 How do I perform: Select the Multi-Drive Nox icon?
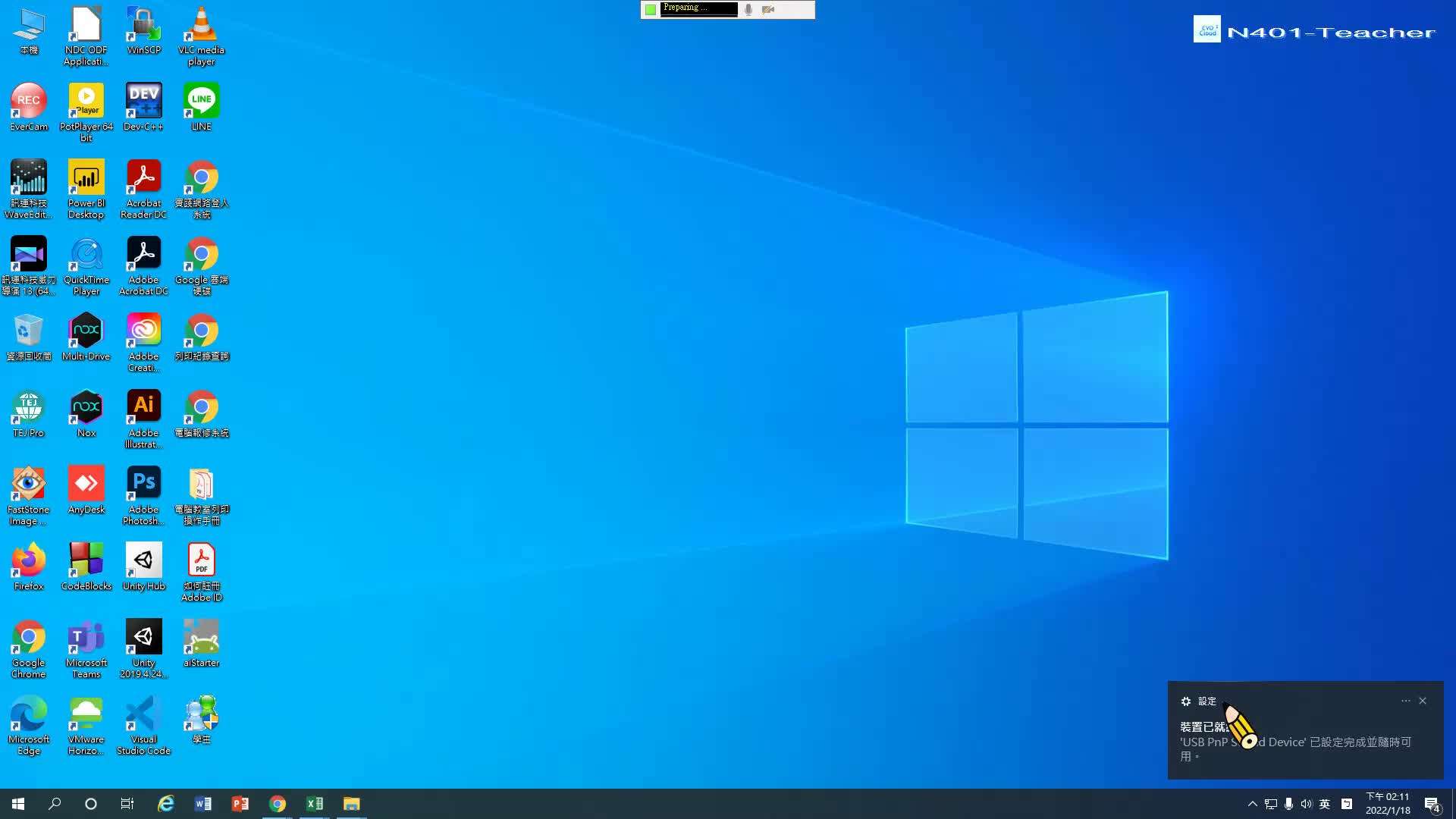point(86,337)
